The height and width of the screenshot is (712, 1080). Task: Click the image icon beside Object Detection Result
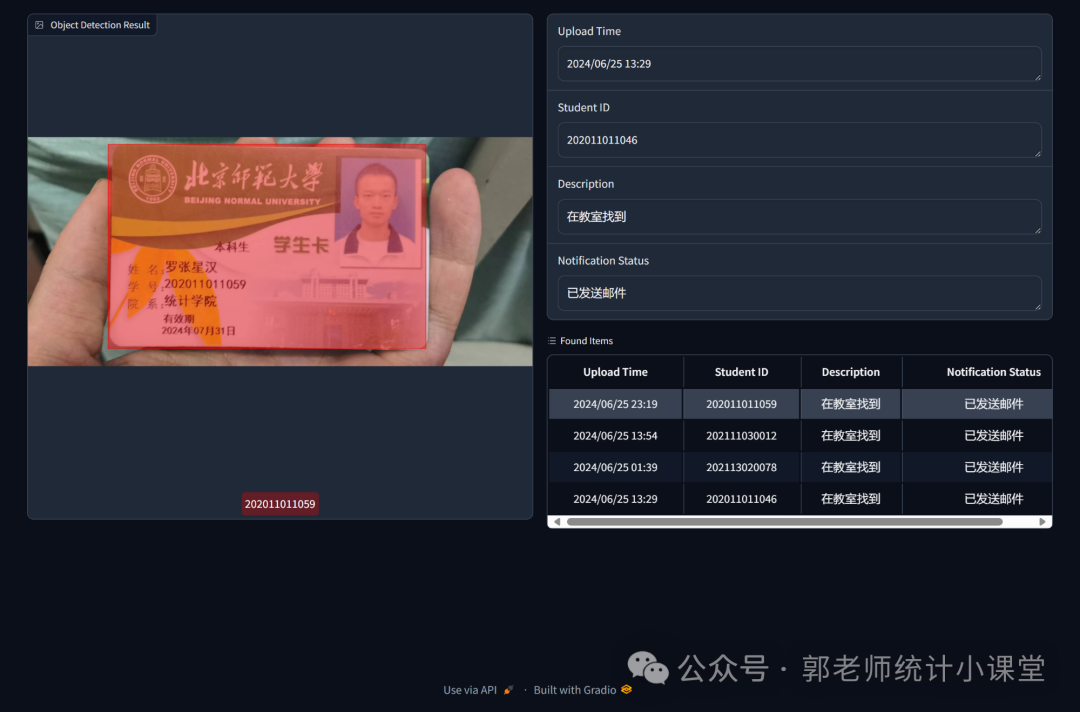[x=39, y=25]
